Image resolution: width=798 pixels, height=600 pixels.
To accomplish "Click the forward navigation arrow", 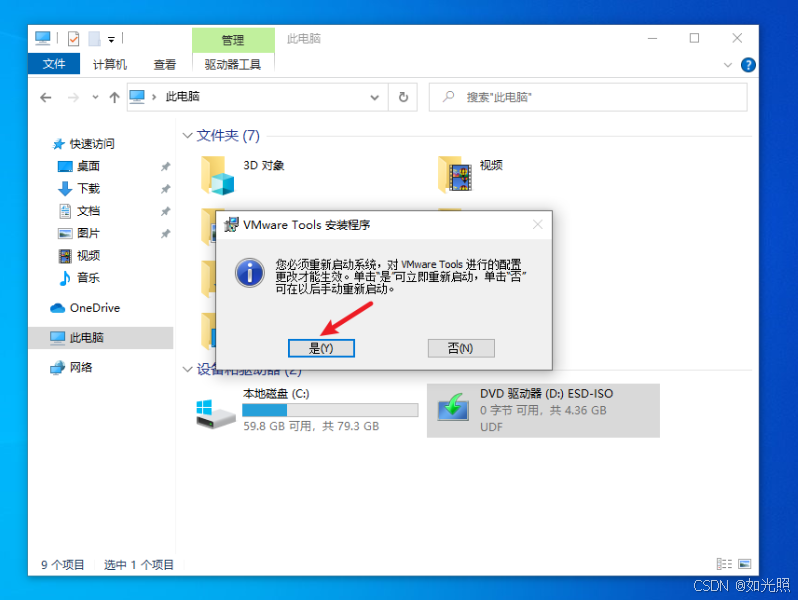I will point(73,97).
